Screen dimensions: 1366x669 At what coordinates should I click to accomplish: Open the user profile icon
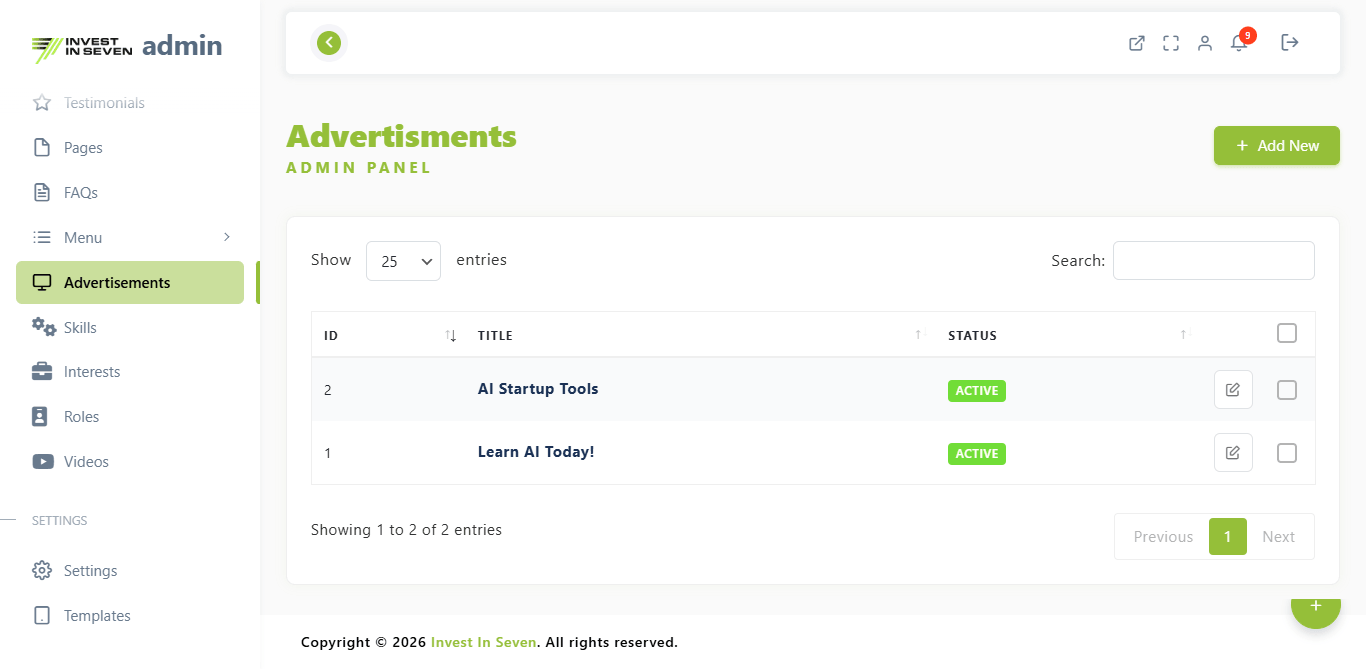click(1204, 43)
